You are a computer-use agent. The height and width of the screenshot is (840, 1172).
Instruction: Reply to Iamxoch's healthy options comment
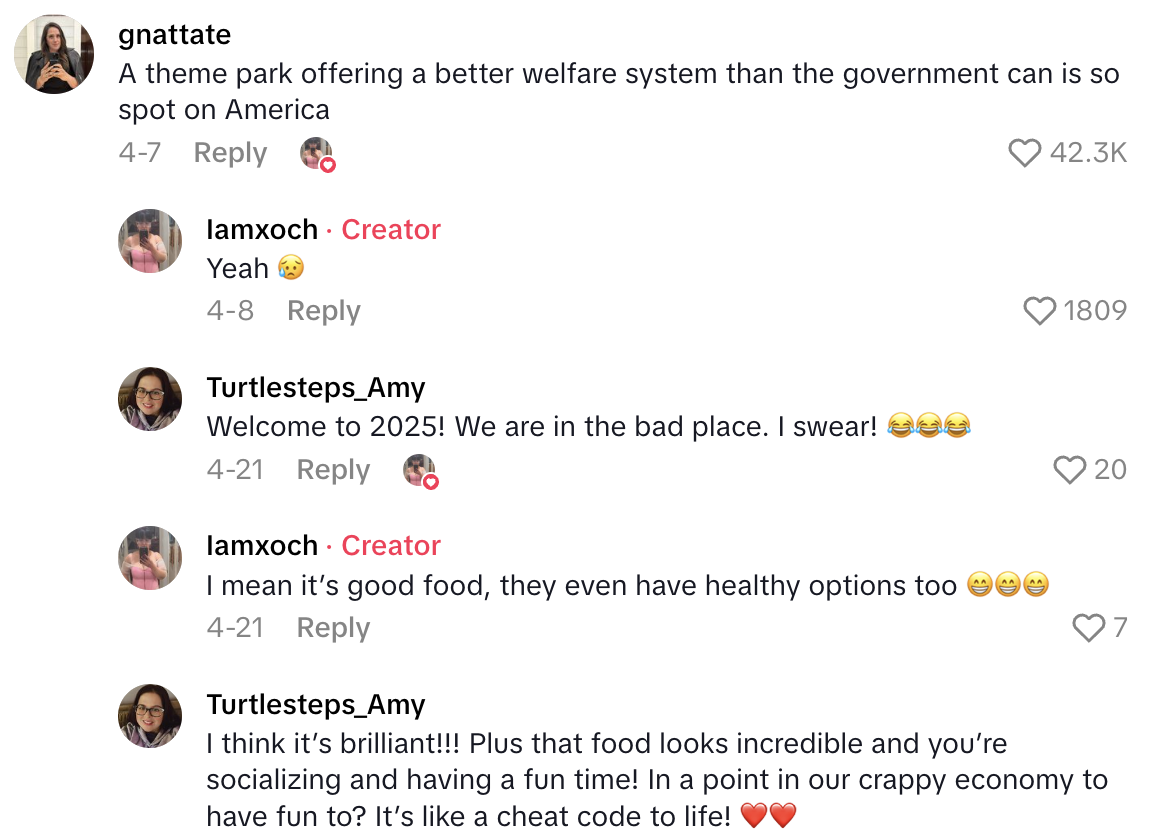333,627
